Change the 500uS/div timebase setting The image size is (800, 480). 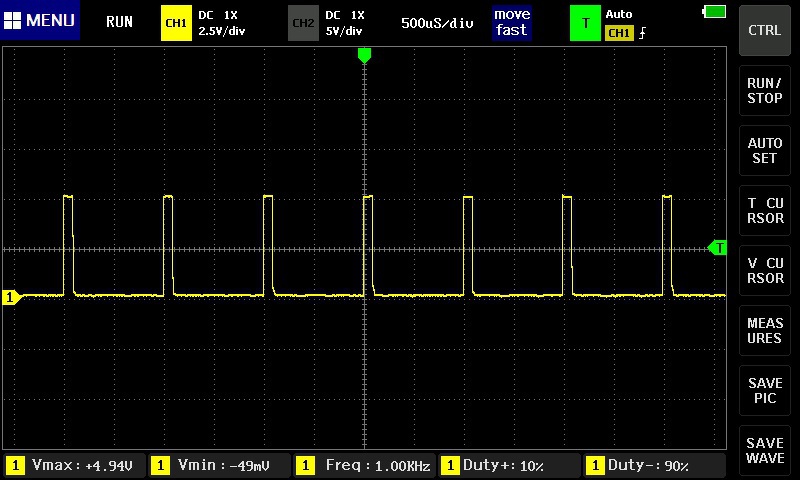[437, 23]
